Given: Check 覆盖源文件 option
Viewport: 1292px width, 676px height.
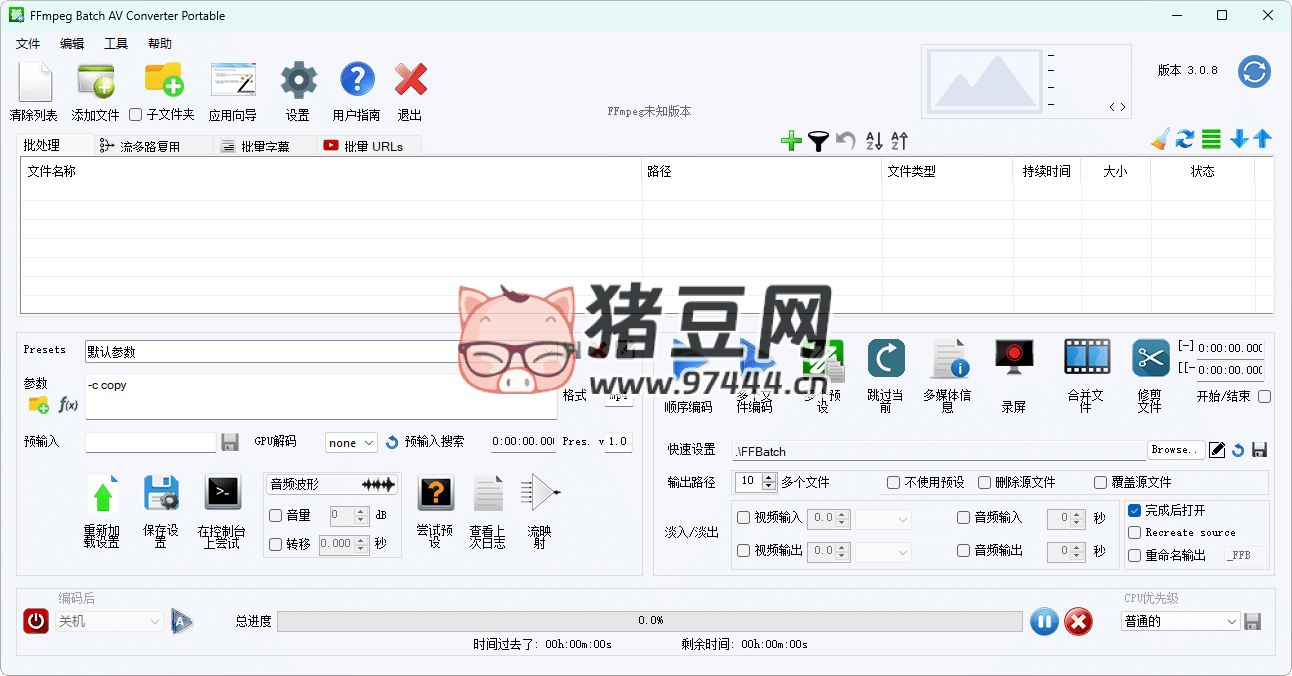Looking at the screenshot, I should tap(1101, 483).
